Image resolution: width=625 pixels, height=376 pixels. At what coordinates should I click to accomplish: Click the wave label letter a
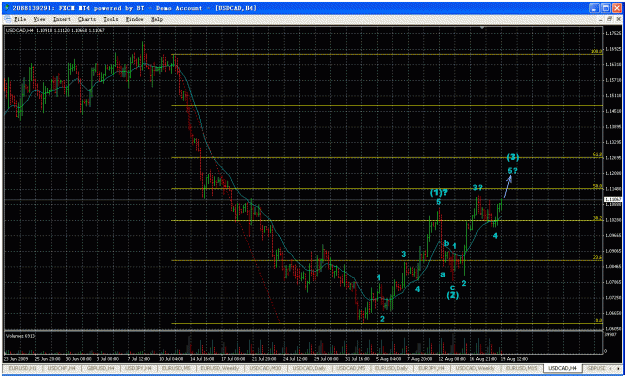pyautogui.click(x=442, y=274)
